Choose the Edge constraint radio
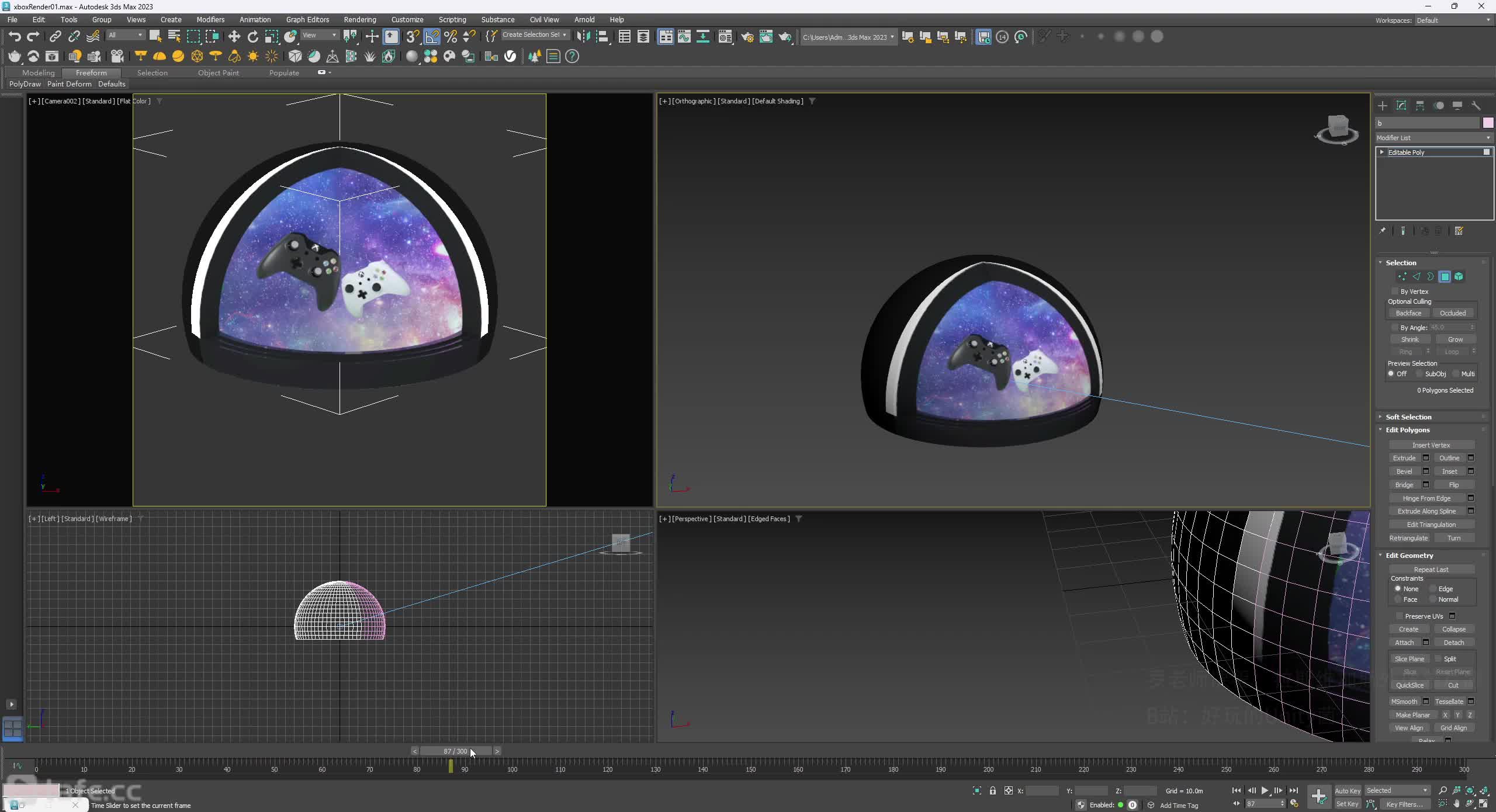Viewport: 1496px width, 812px height. (1433, 589)
